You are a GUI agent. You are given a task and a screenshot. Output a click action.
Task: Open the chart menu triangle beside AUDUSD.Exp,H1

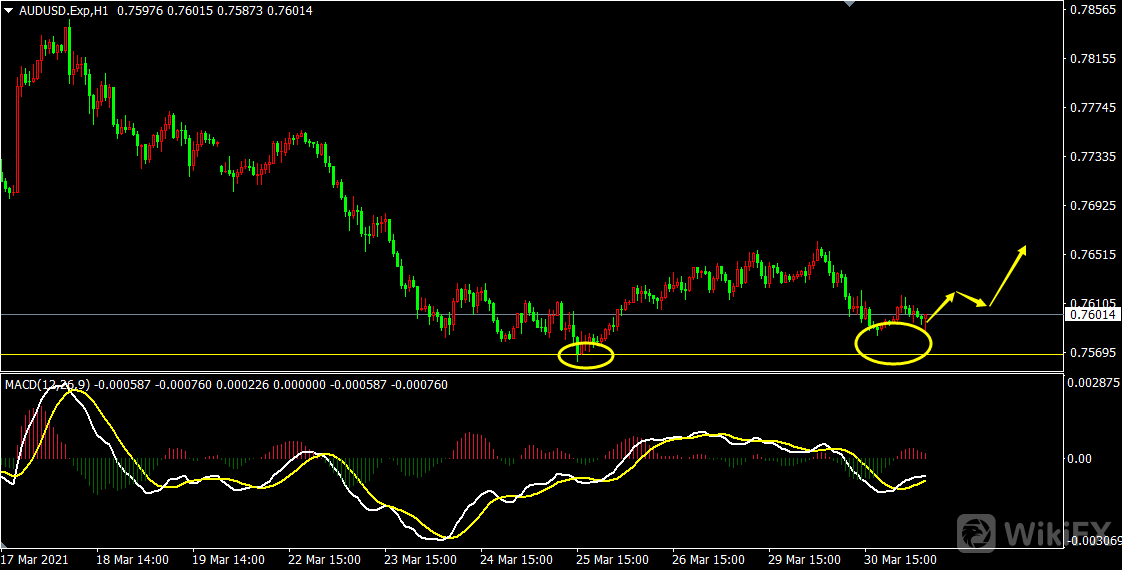click(x=8, y=10)
